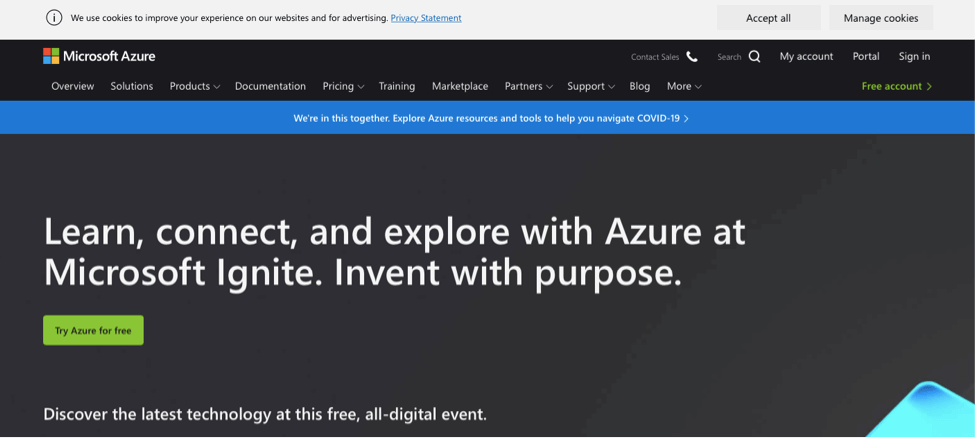Click the Search magnifier icon
This screenshot has width=975, height=438.
tap(754, 57)
